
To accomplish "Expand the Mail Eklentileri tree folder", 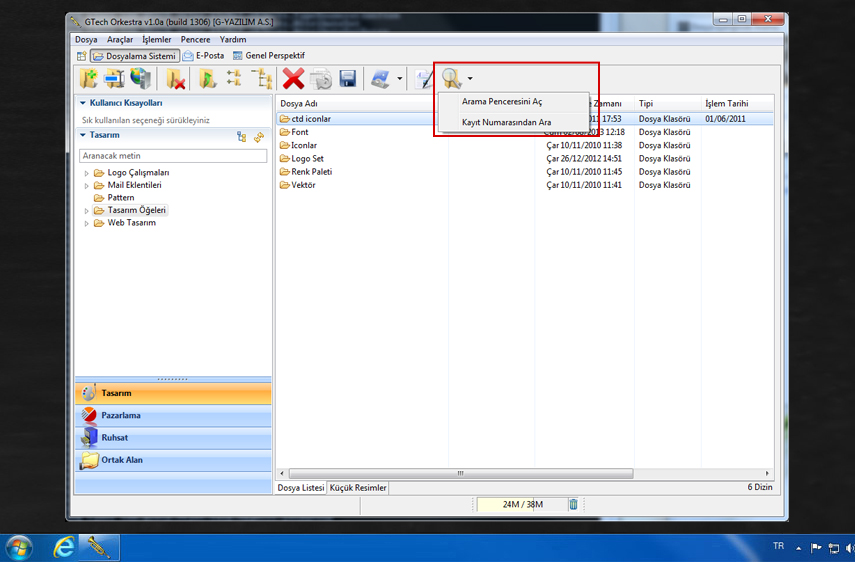I will [86, 186].
